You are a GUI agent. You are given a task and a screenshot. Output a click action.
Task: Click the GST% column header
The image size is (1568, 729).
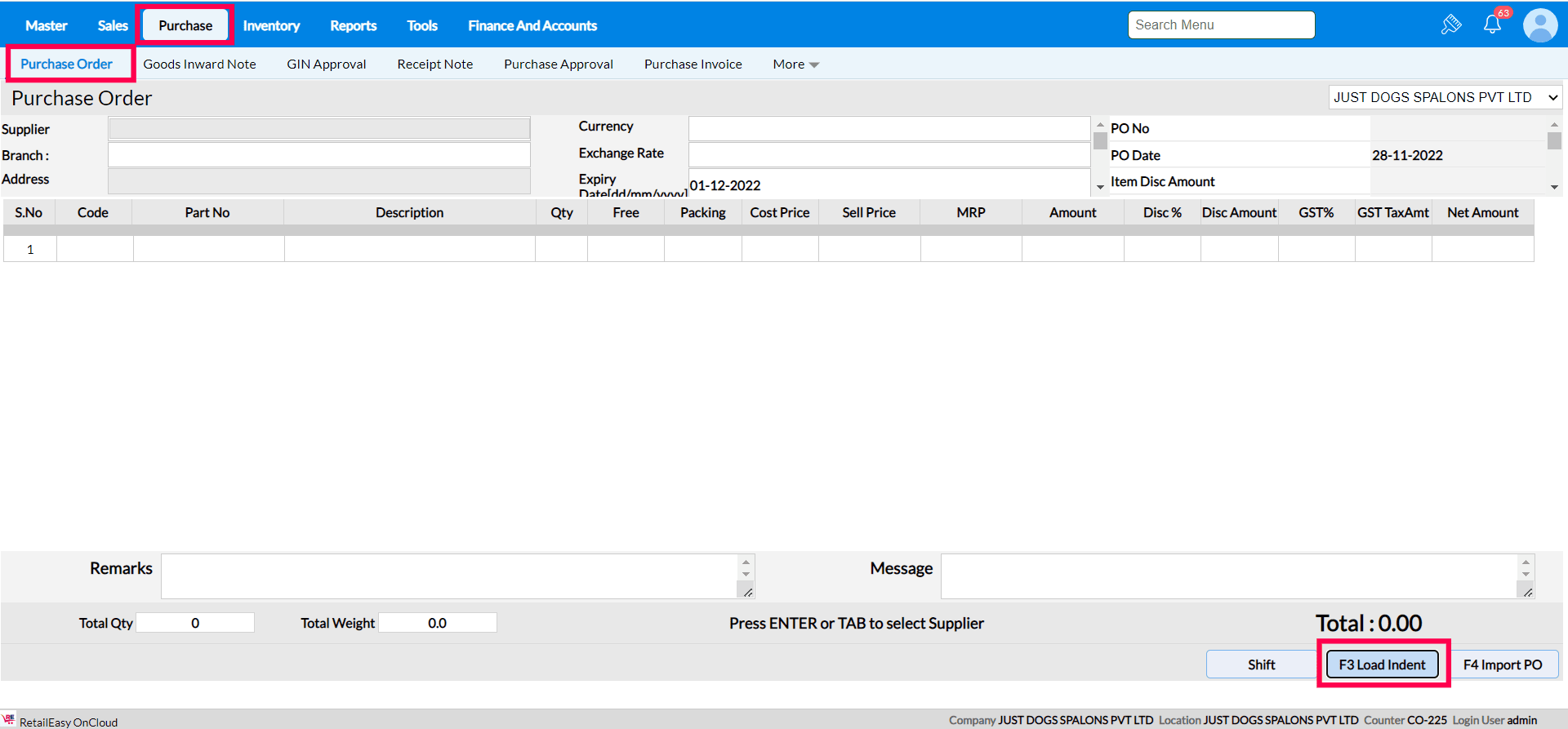(x=1316, y=212)
